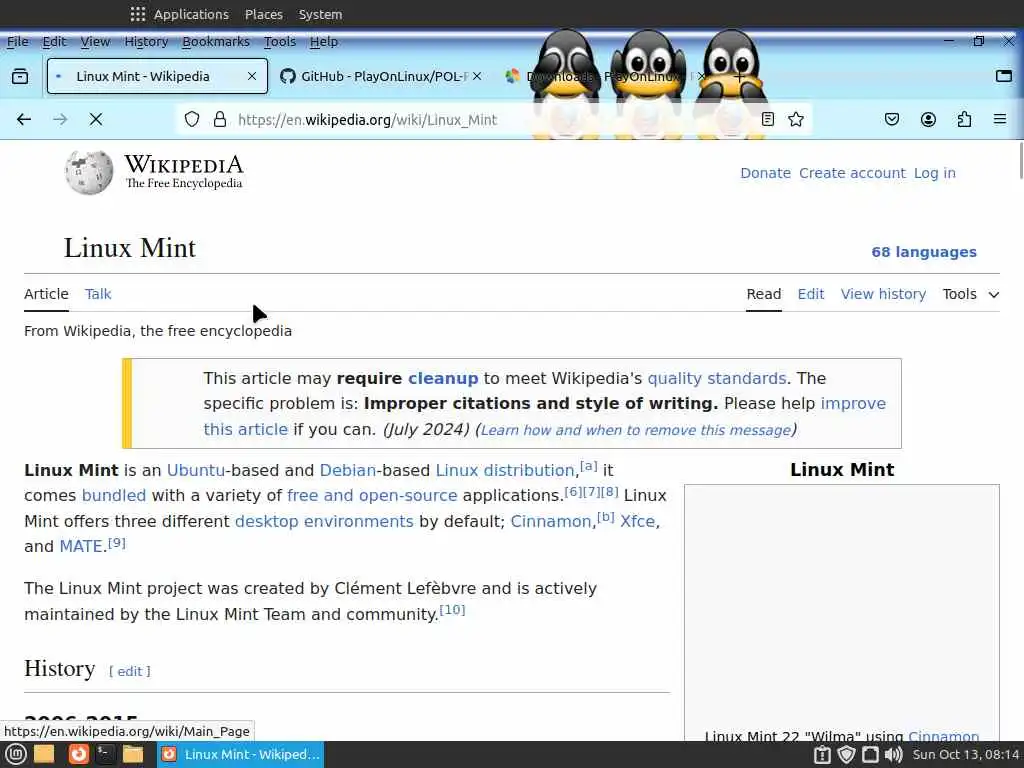This screenshot has height=768, width=1024.
Task: Click the Wikipedia globe logo
Action: 89,172
